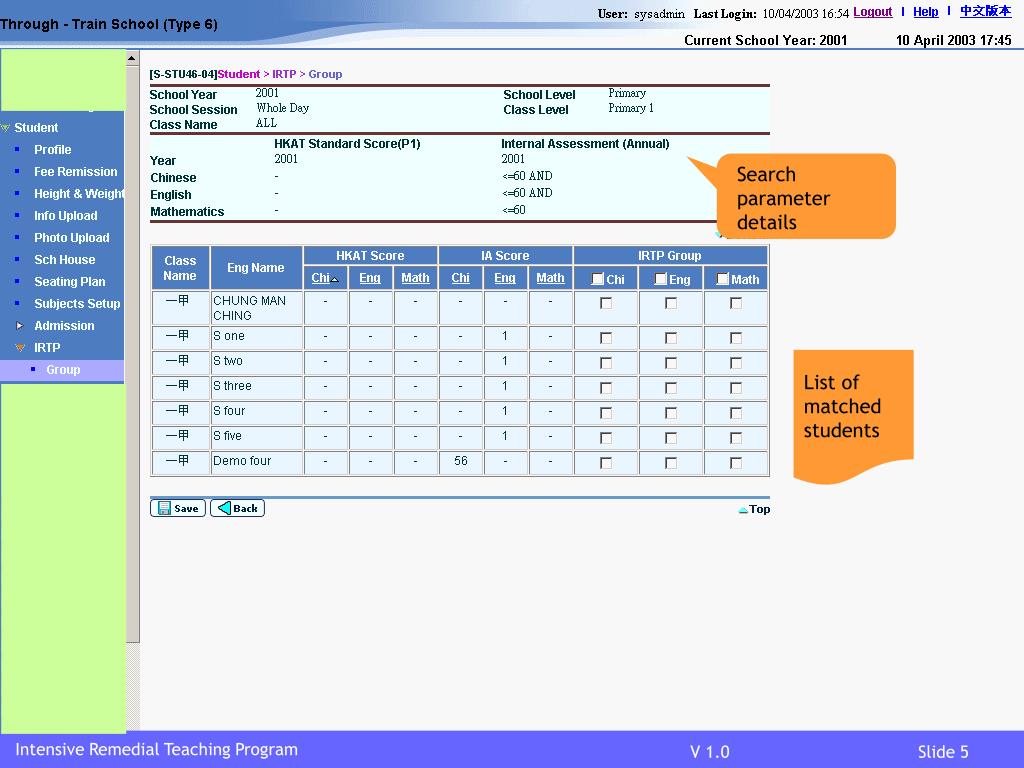1024x768 pixels.
Task: Open Seating Plan in the sidebar
Action: (x=69, y=281)
